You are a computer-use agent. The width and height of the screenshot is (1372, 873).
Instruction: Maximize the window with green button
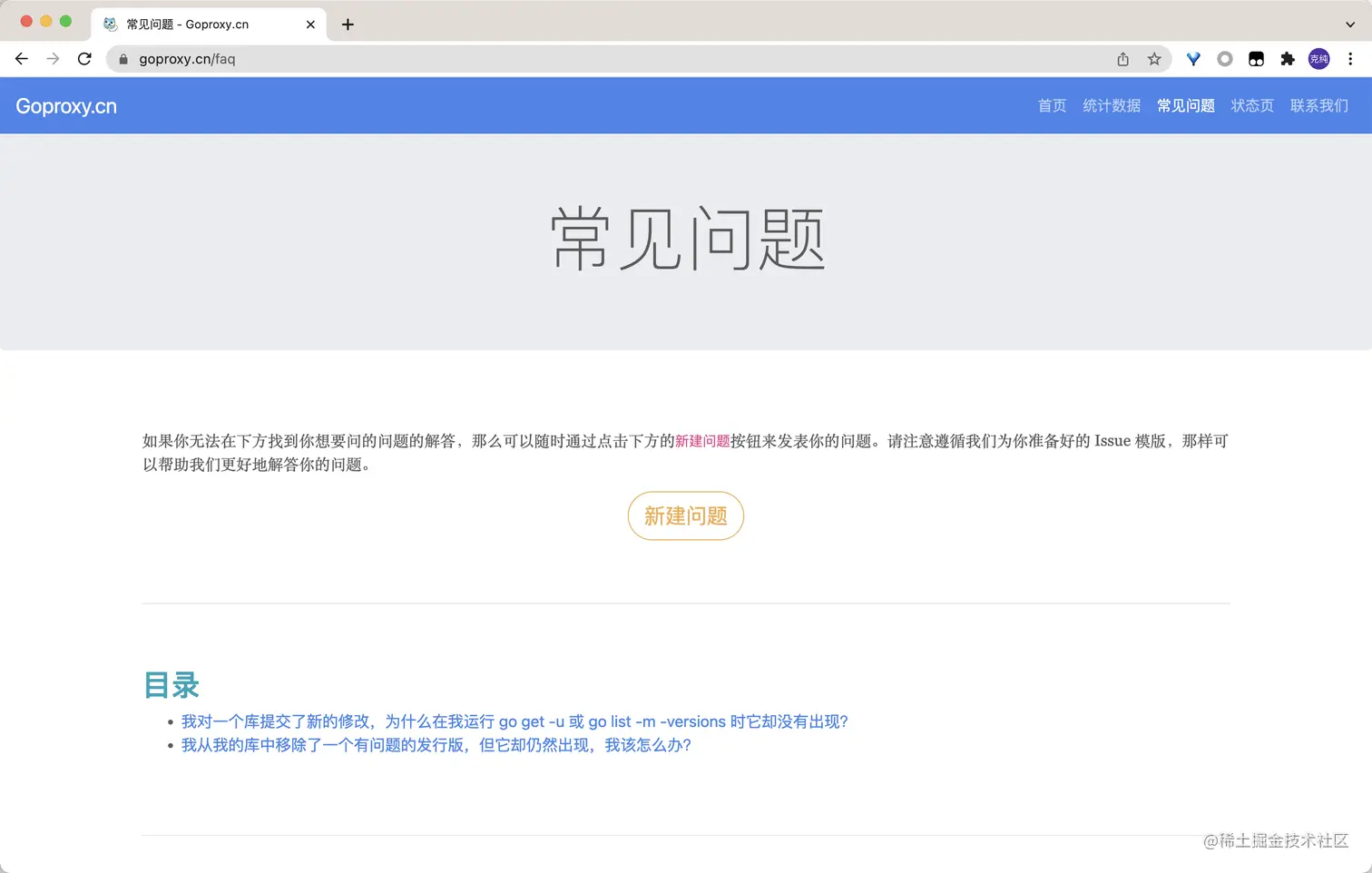coord(65,21)
